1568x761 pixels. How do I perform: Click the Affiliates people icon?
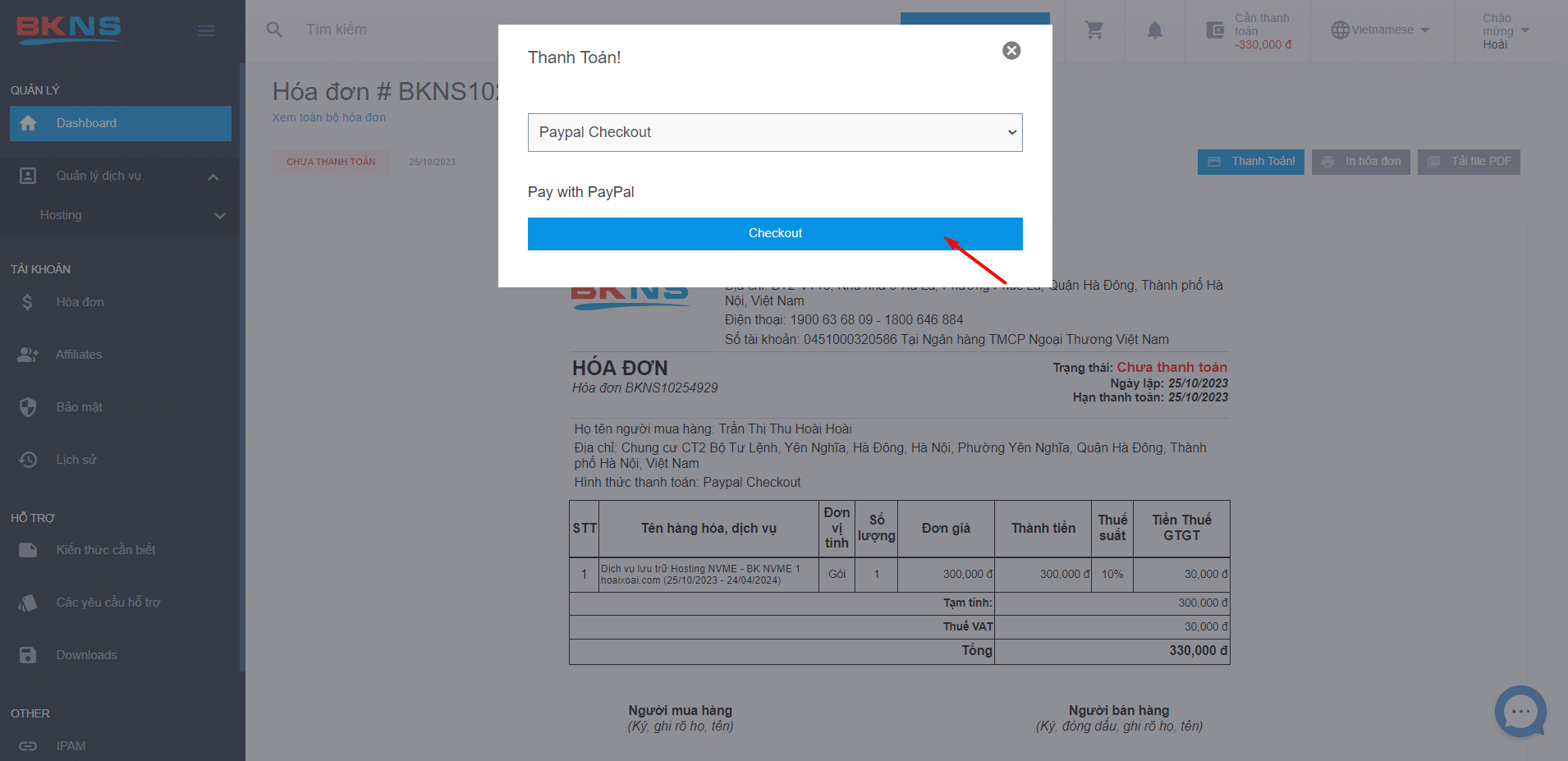pyautogui.click(x=28, y=355)
